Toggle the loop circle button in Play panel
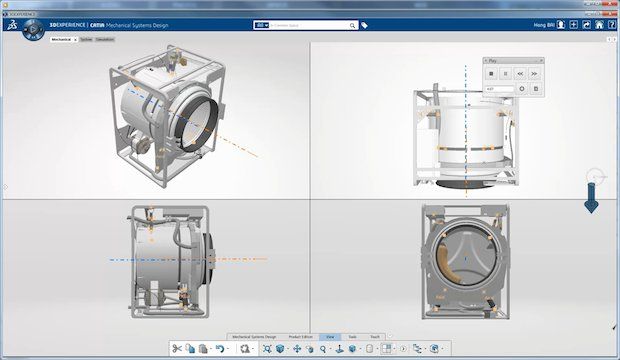This screenshot has width=620, height=360. pos(522,89)
